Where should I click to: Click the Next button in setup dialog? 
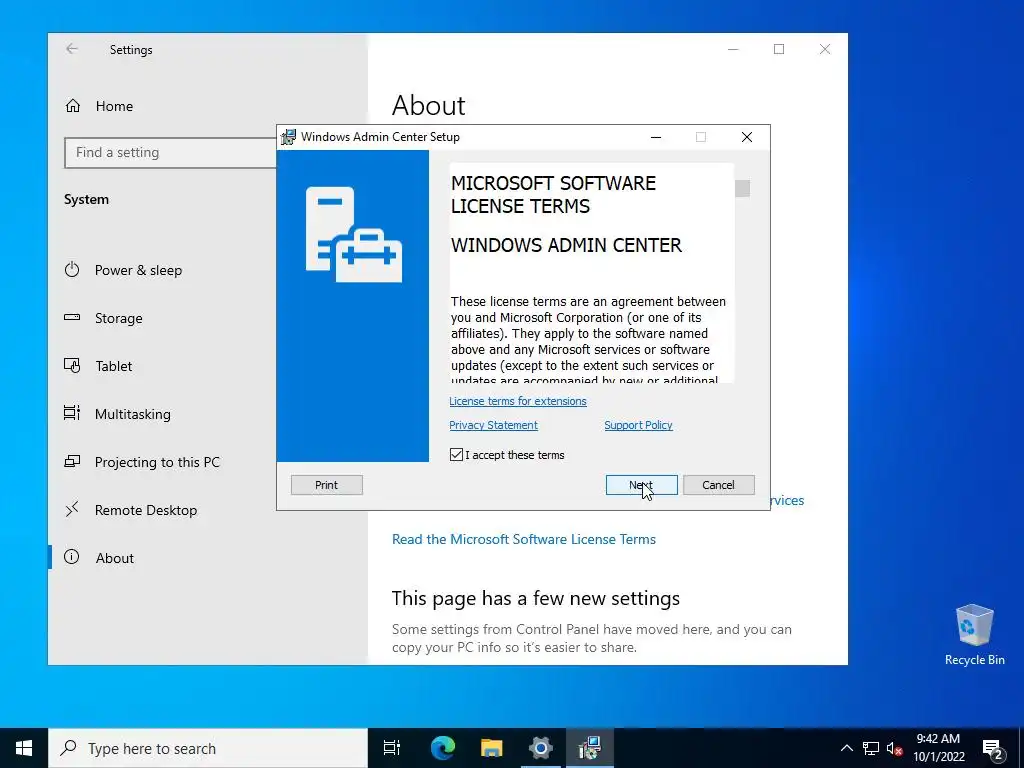click(x=641, y=485)
